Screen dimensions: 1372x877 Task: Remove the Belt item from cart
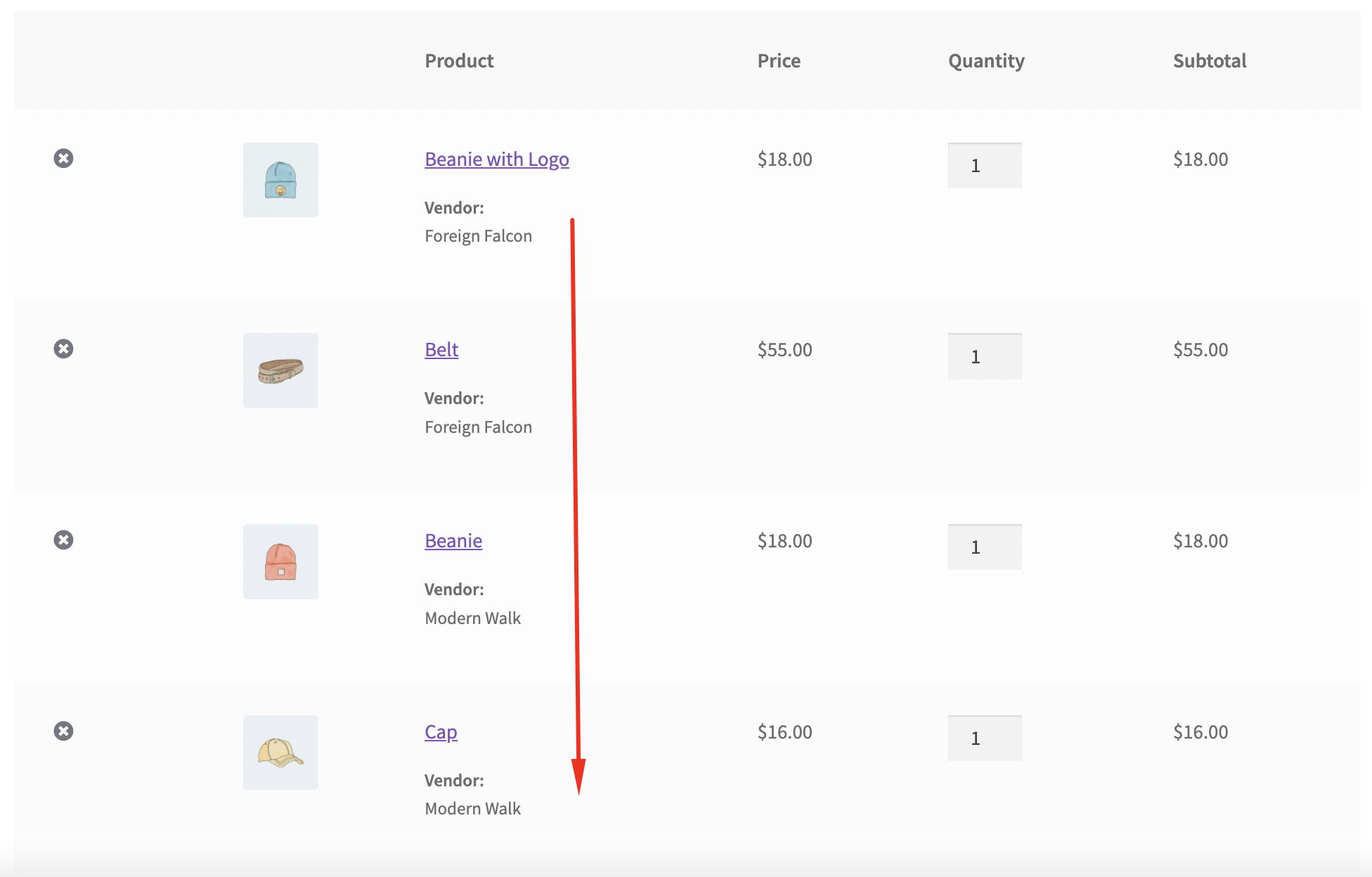tap(63, 349)
